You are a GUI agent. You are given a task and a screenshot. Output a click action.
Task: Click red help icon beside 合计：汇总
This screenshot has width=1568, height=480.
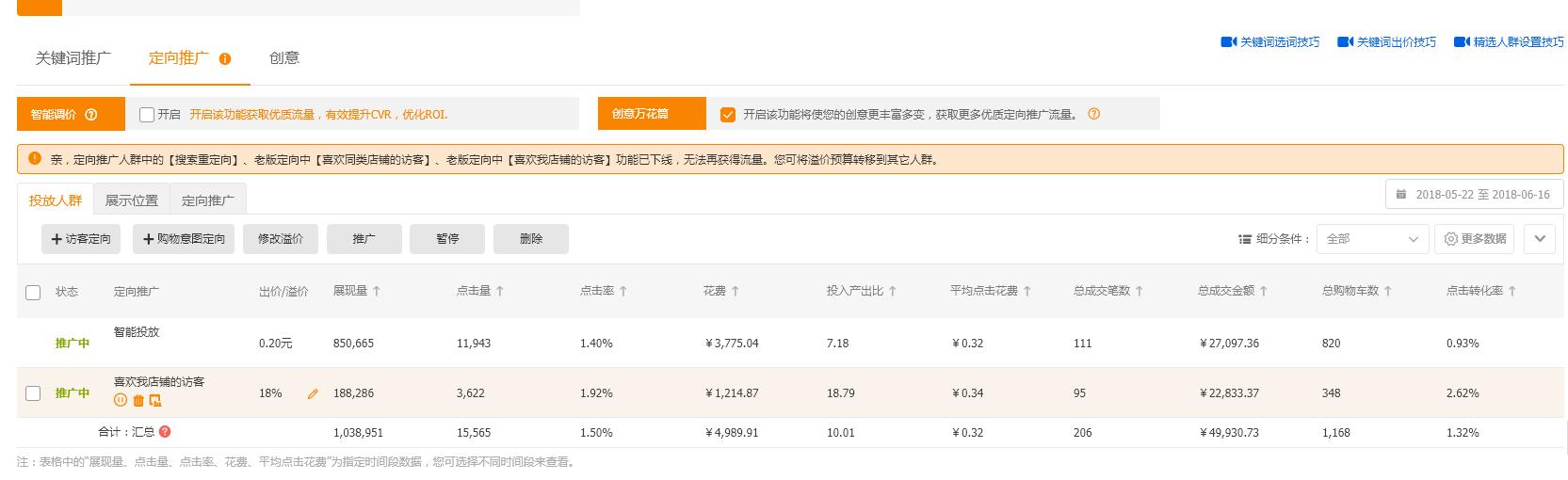click(165, 431)
